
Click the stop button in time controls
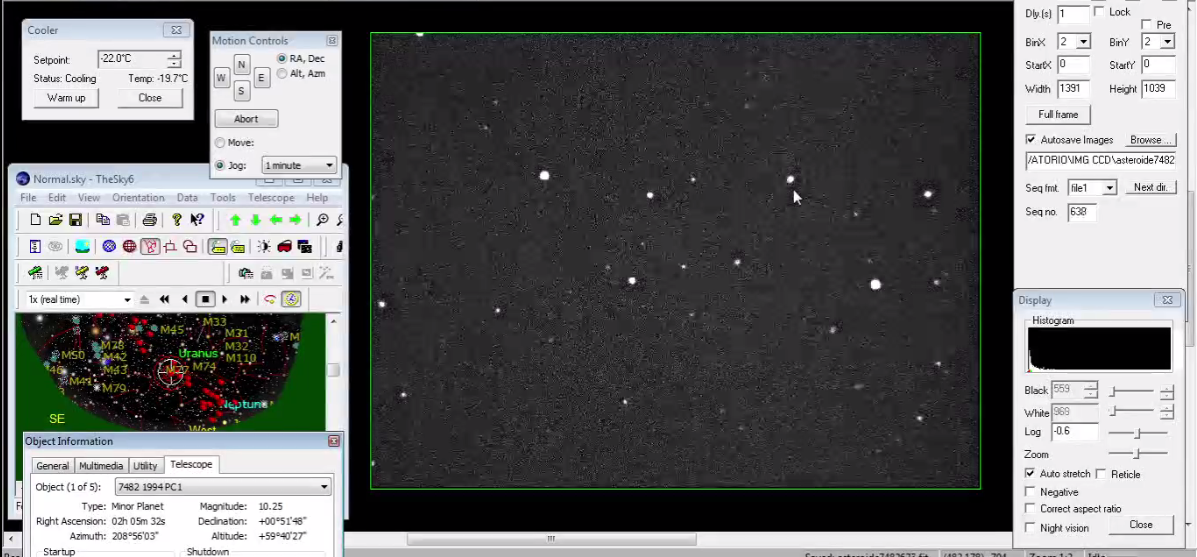(205, 299)
